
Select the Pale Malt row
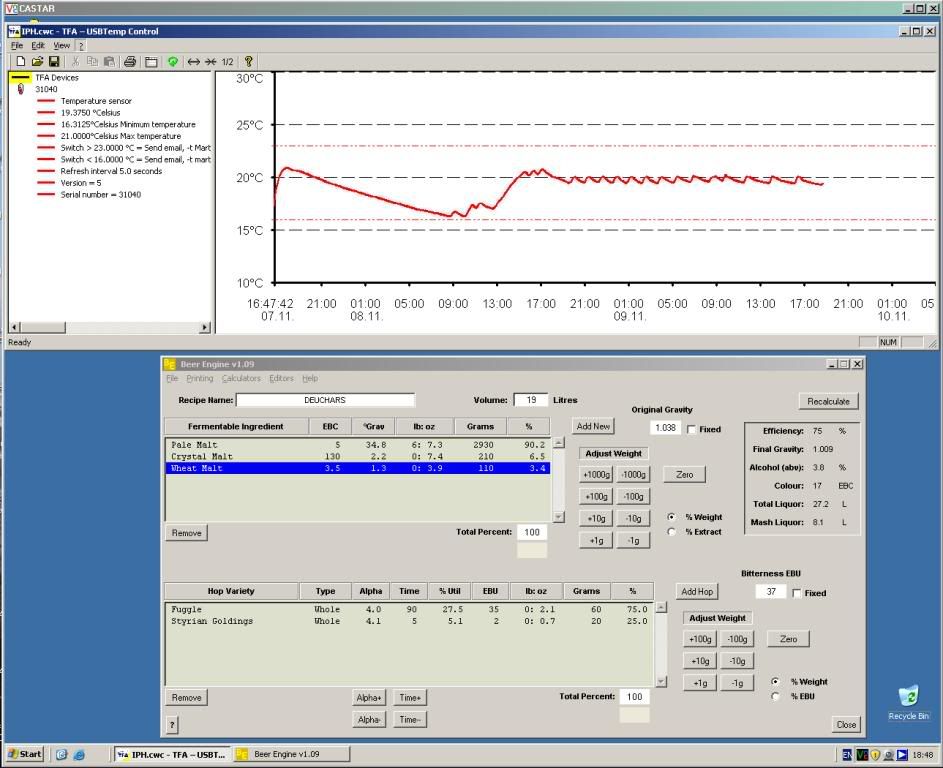pyautogui.click(x=358, y=445)
